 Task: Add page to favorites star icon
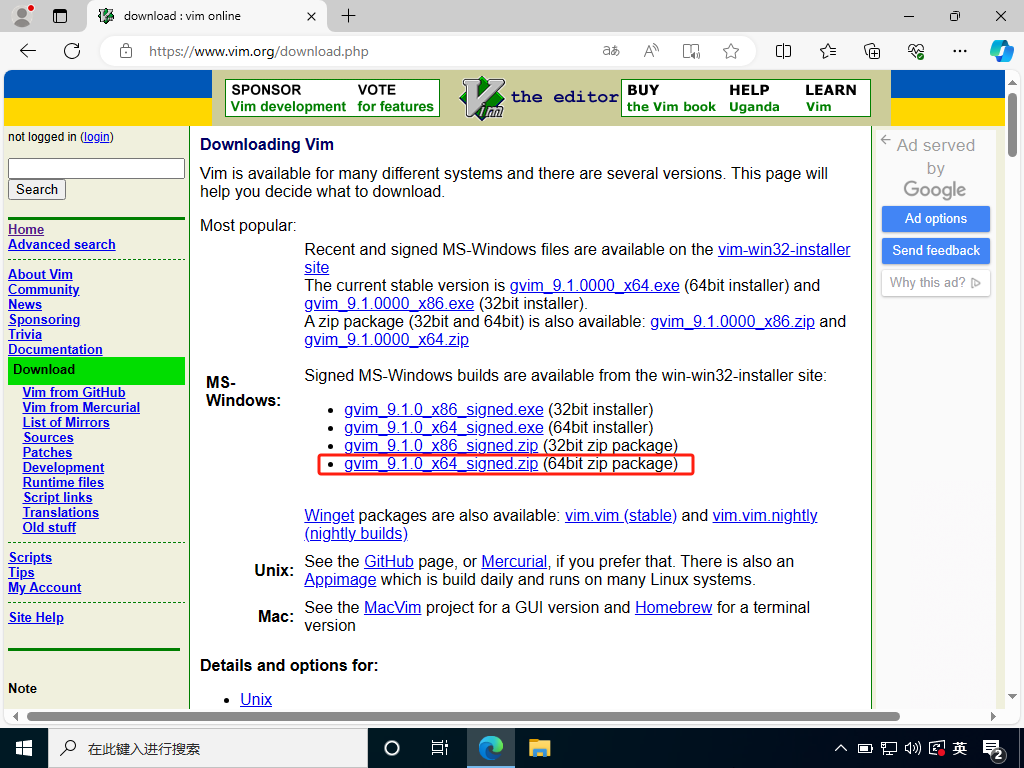point(731,51)
